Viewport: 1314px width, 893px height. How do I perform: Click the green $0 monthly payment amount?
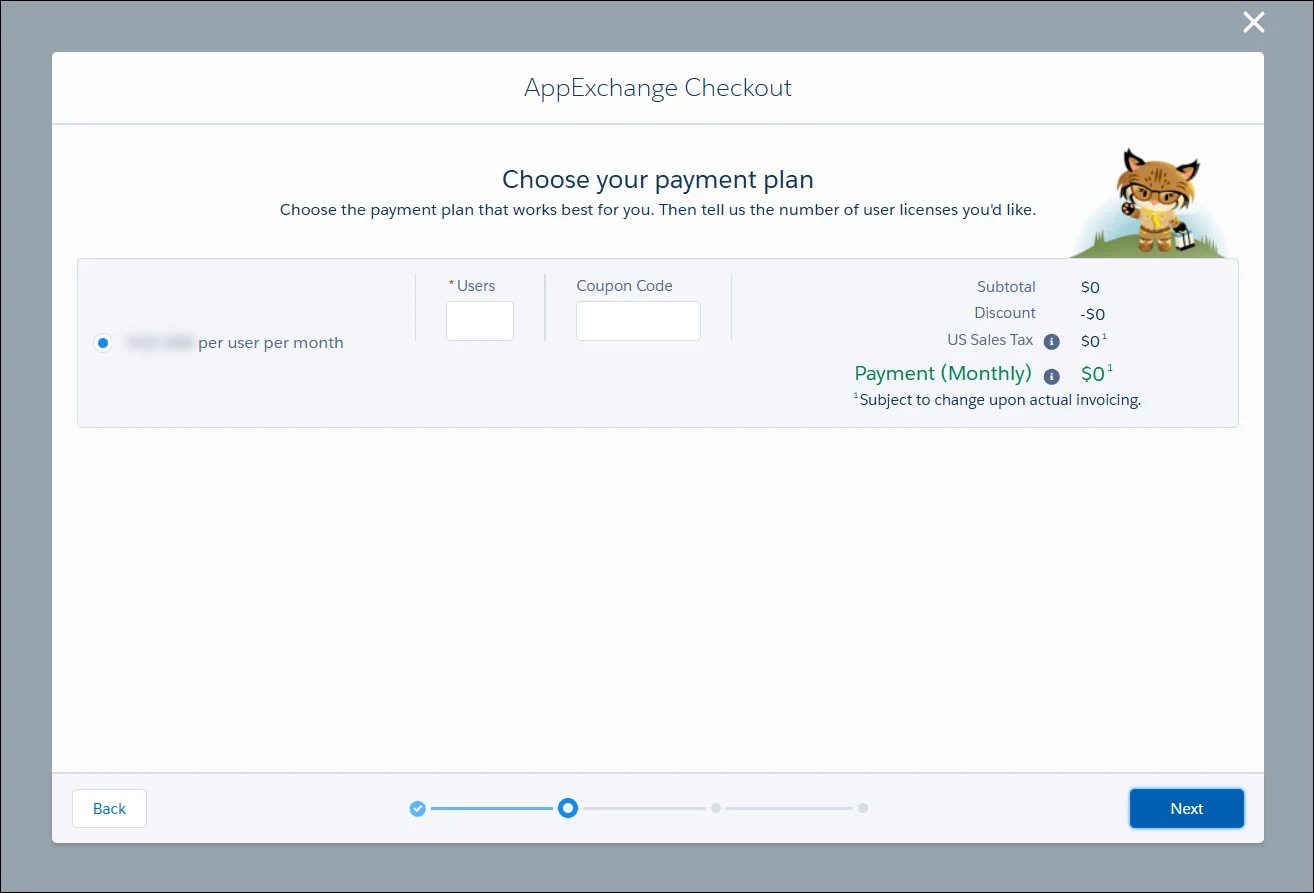tap(1096, 374)
